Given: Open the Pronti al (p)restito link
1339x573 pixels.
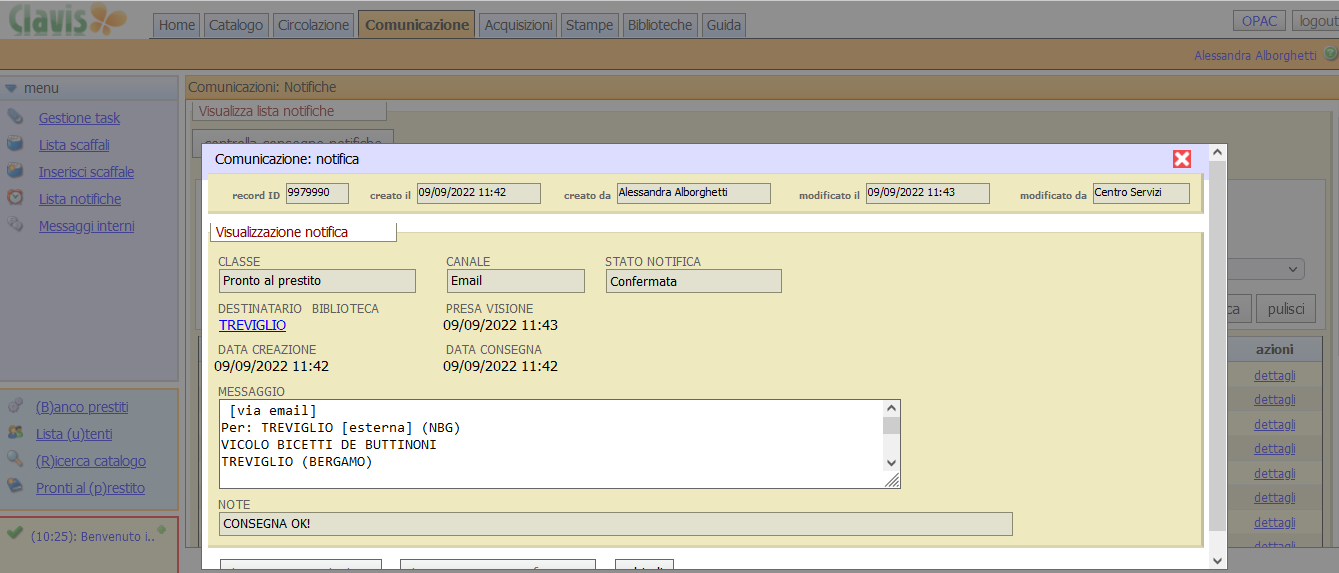Looking at the screenshot, I should click(90, 488).
